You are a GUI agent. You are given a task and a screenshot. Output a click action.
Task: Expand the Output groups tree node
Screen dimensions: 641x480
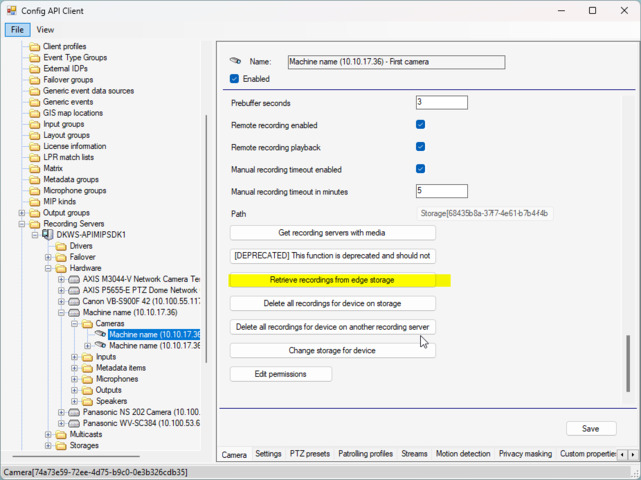click(x=22, y=213)
